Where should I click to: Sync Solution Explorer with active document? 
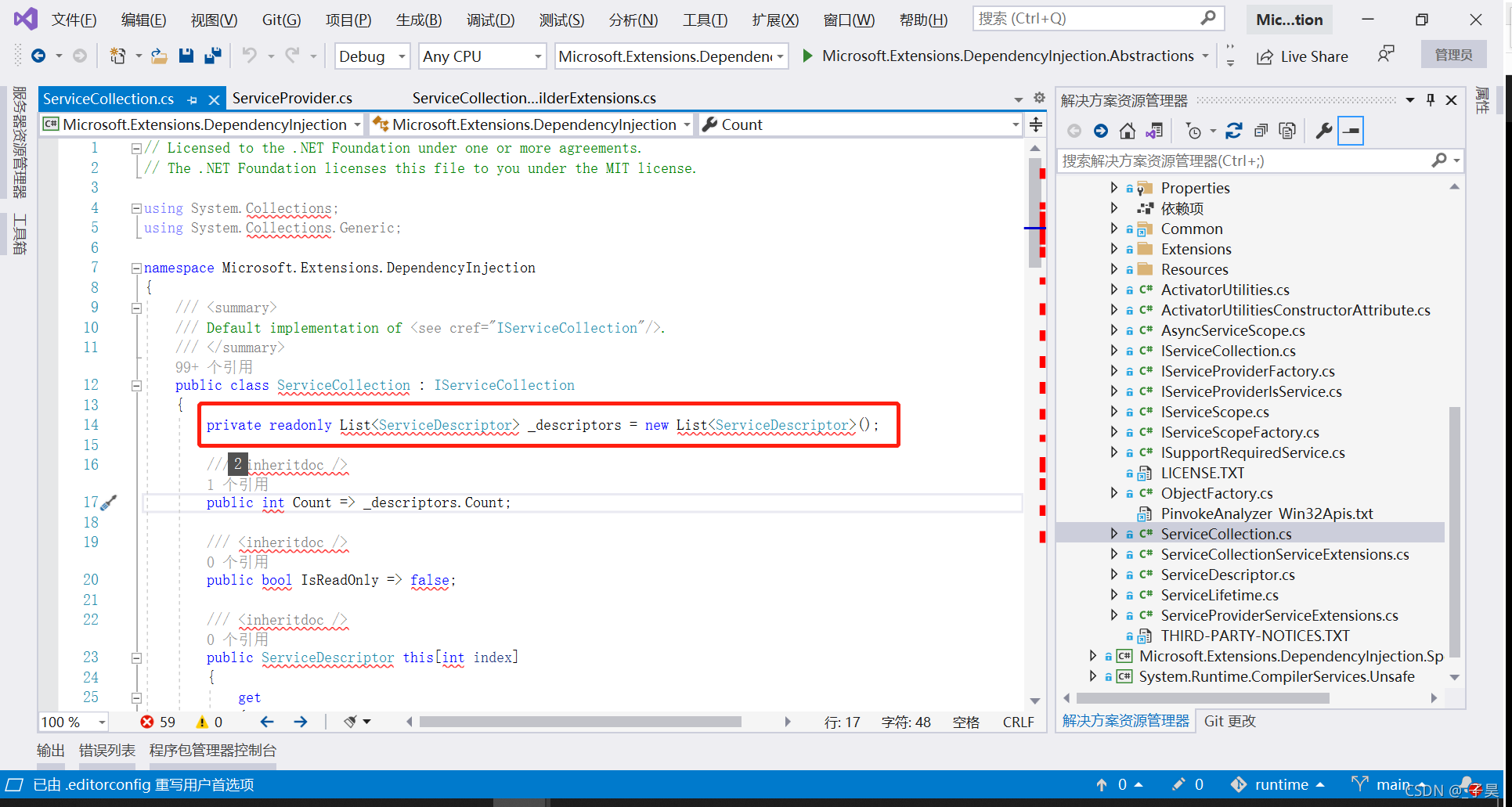[x=1154, y=131]
